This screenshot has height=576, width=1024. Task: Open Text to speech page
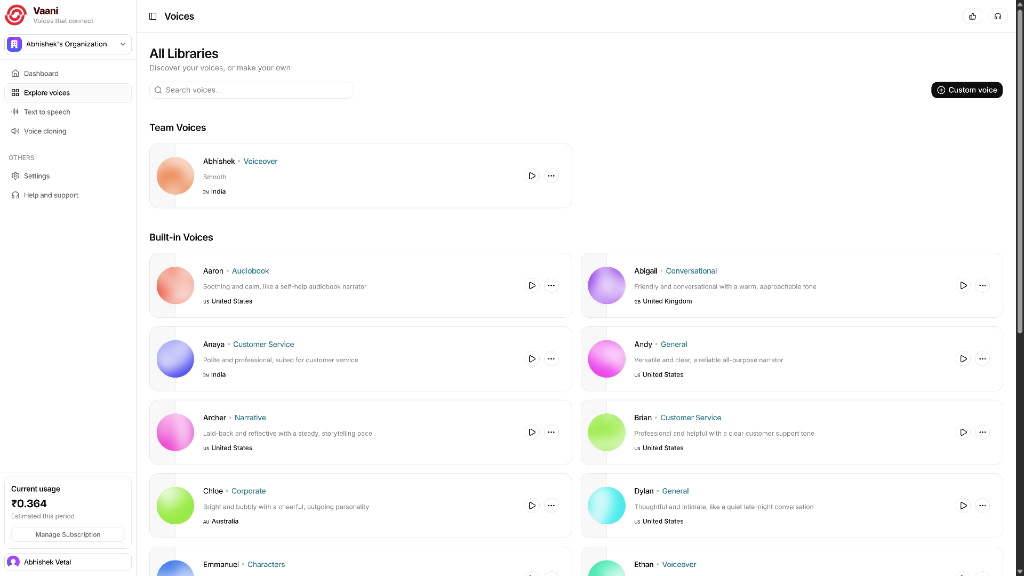coord(68,112)
